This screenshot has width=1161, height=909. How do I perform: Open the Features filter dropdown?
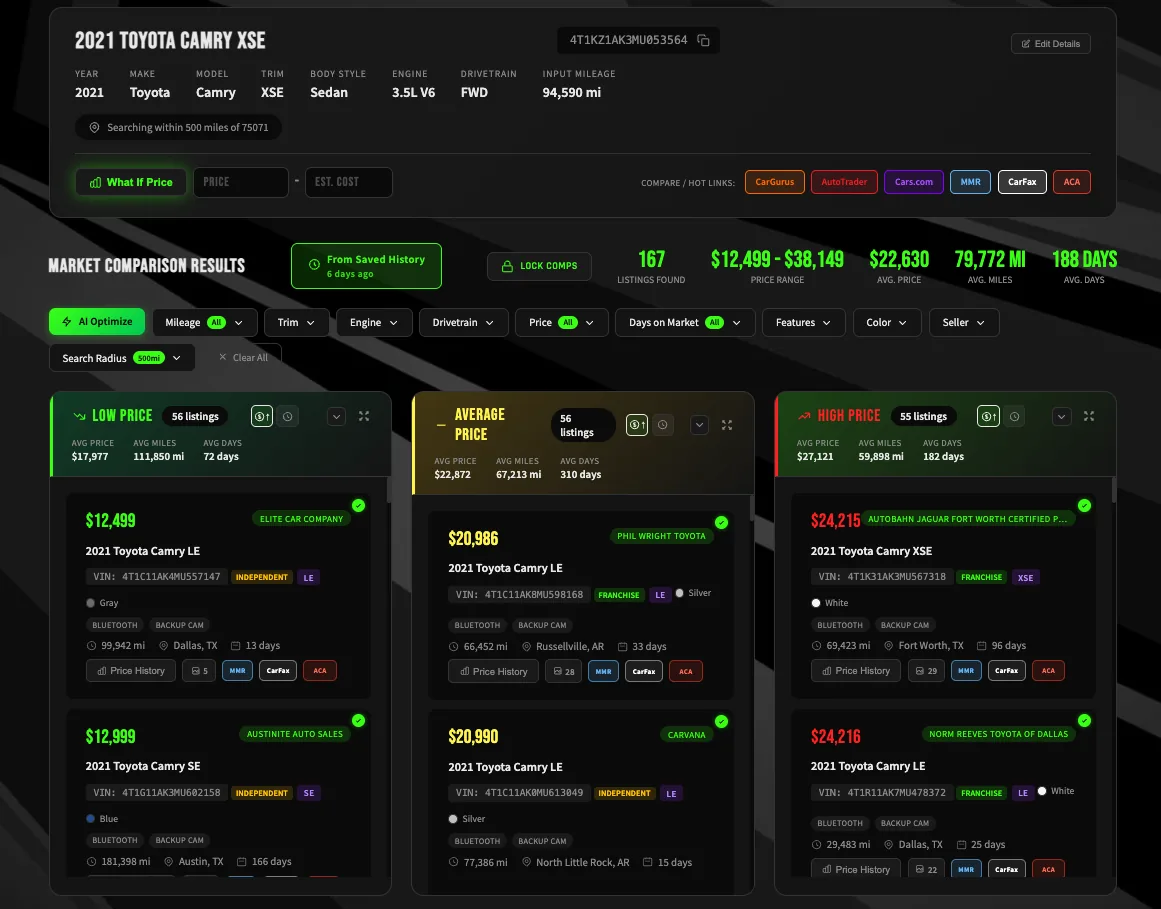(803, 323)
